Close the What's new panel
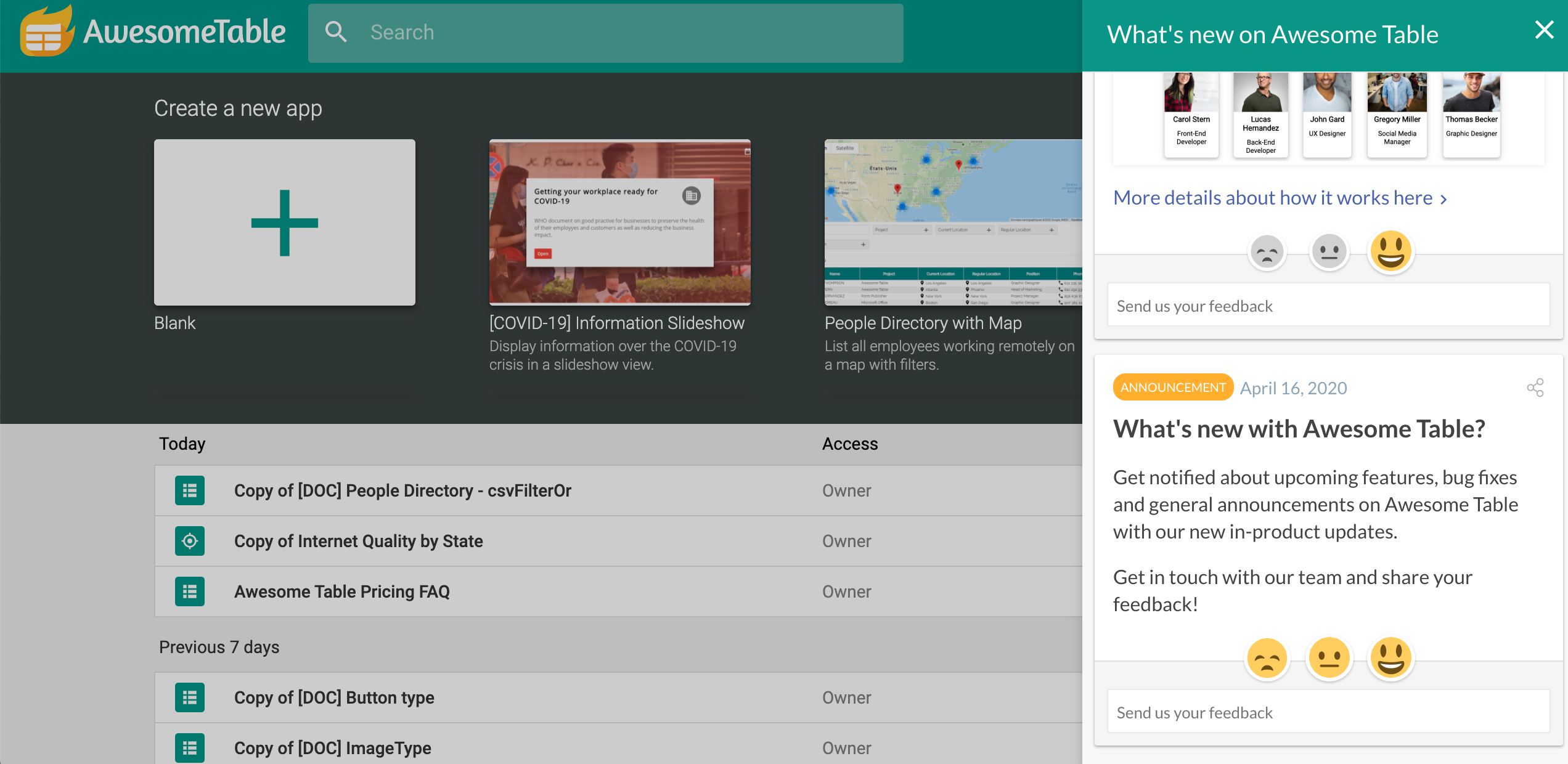The image size is (1568, 764). click(x=1544, y=30)
